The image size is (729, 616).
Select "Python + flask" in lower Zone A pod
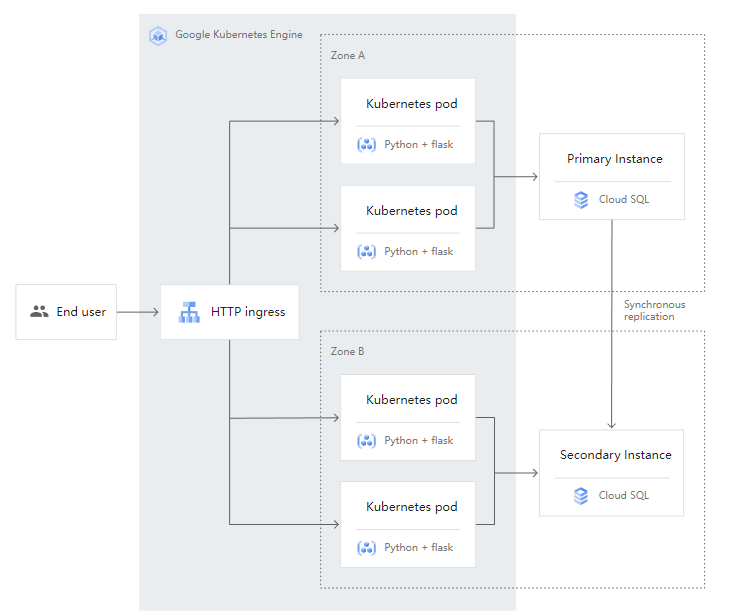(x=418, y=252)
